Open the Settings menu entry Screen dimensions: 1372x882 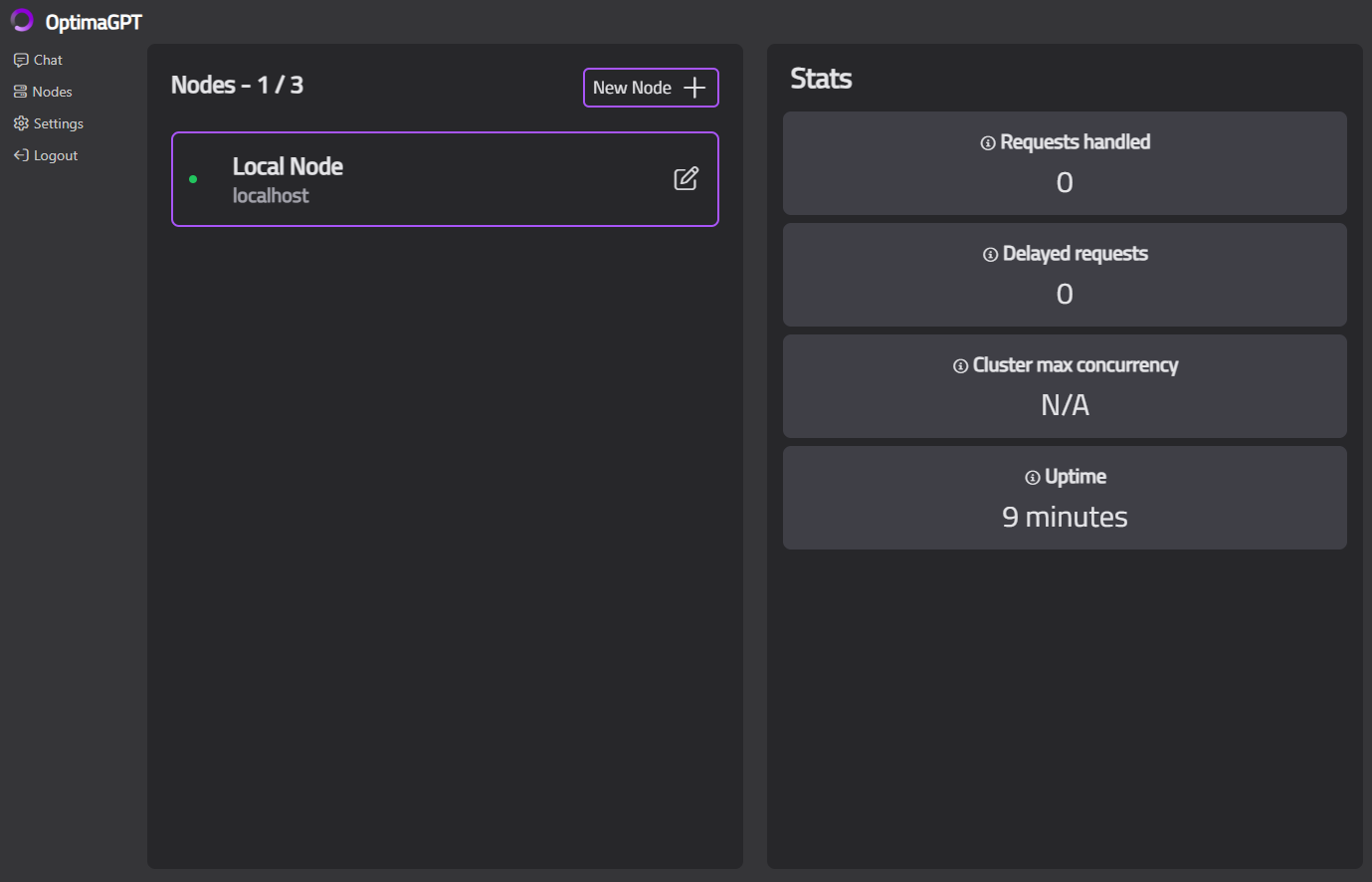pyautogui.click(x=57, y=122)
